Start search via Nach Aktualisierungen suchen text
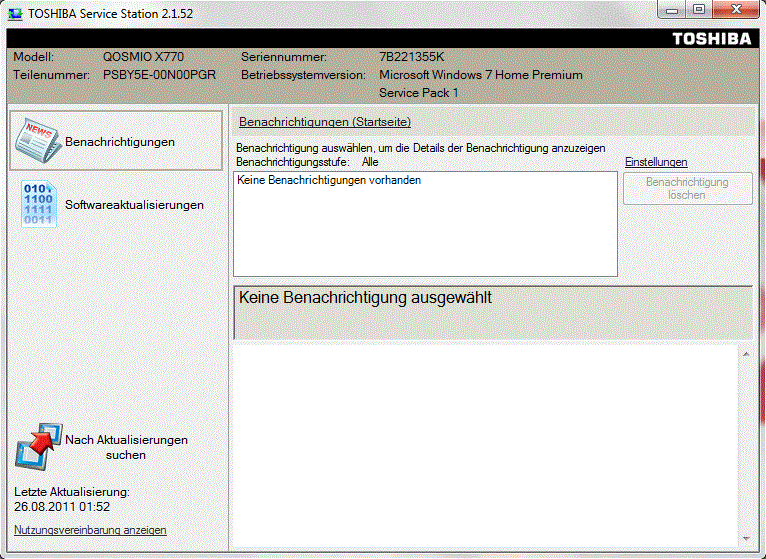 126,447
